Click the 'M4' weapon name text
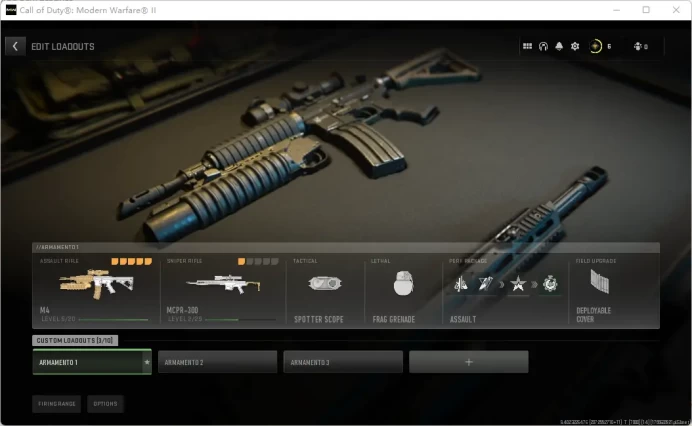Screen dimensions: 692x426 [x=45, y=310]
